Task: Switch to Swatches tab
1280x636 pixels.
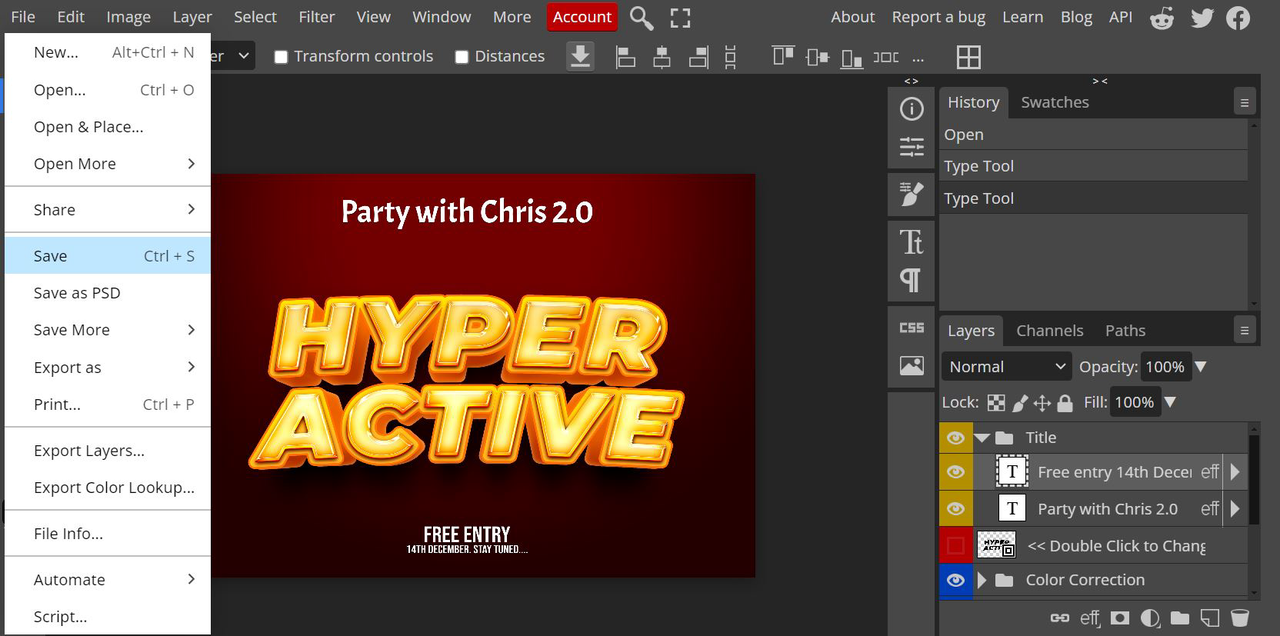Action: pos(1055,102)
